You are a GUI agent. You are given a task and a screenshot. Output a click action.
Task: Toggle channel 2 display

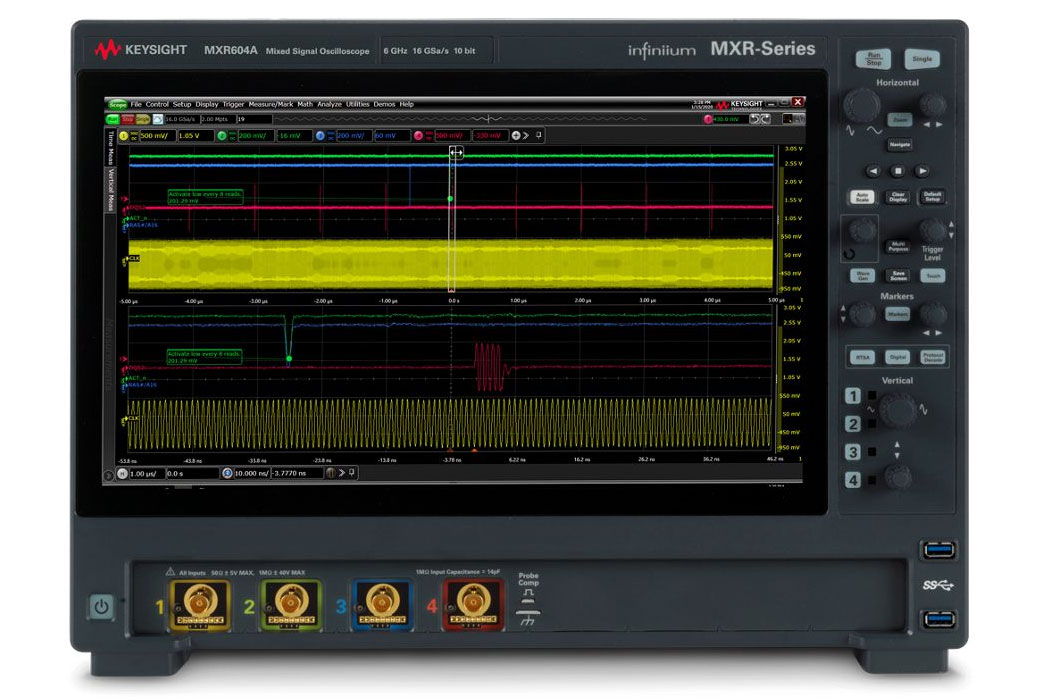(x=222, y=136)
